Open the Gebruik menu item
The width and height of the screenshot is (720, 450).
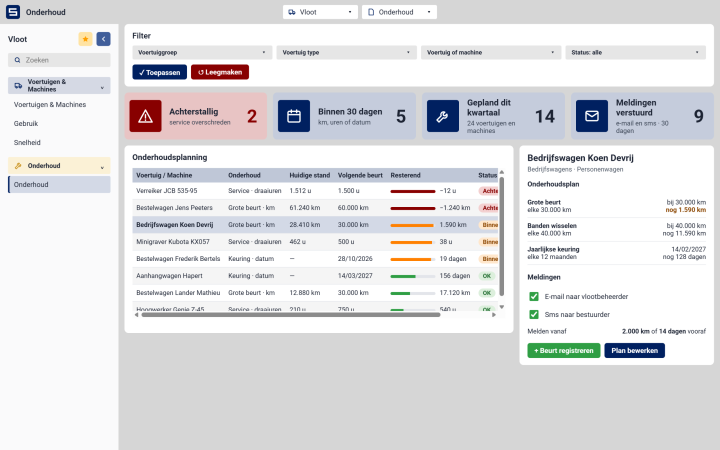[59, 124]
